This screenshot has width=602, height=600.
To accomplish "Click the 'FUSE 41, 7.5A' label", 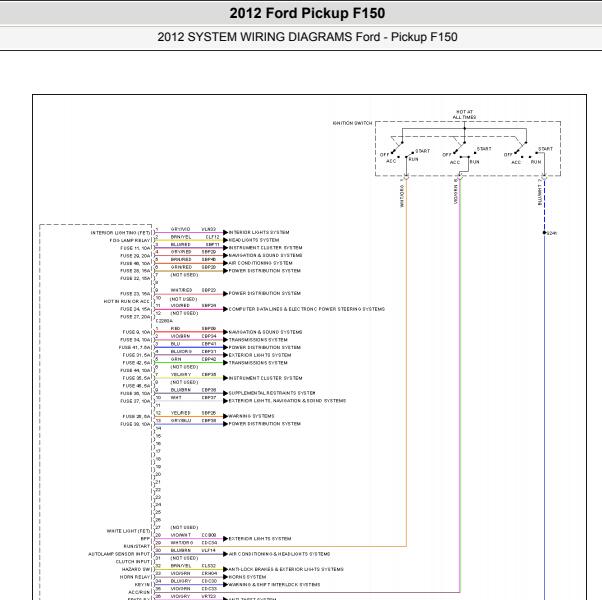I will tap(134, 347).
